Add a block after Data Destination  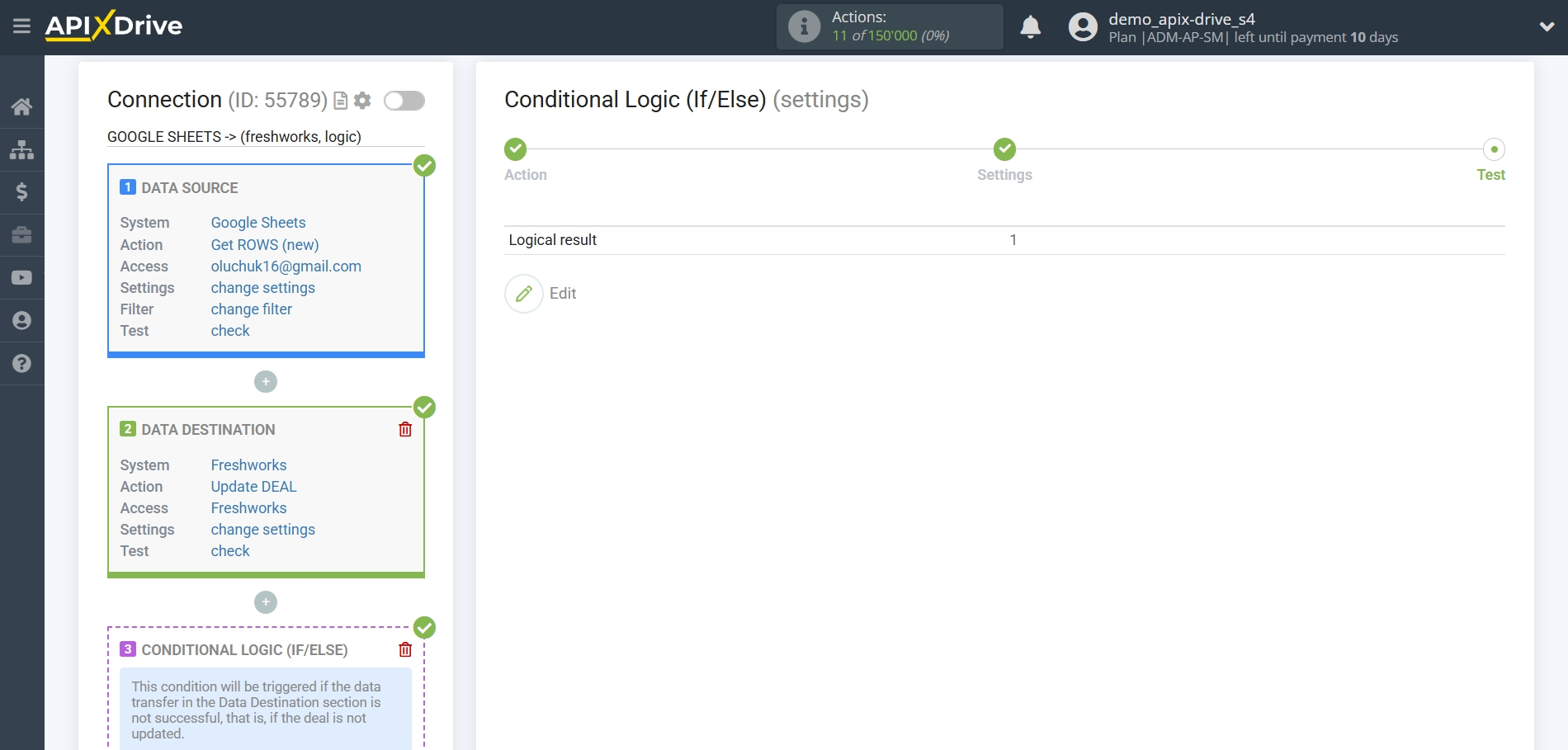coord(266,602)
